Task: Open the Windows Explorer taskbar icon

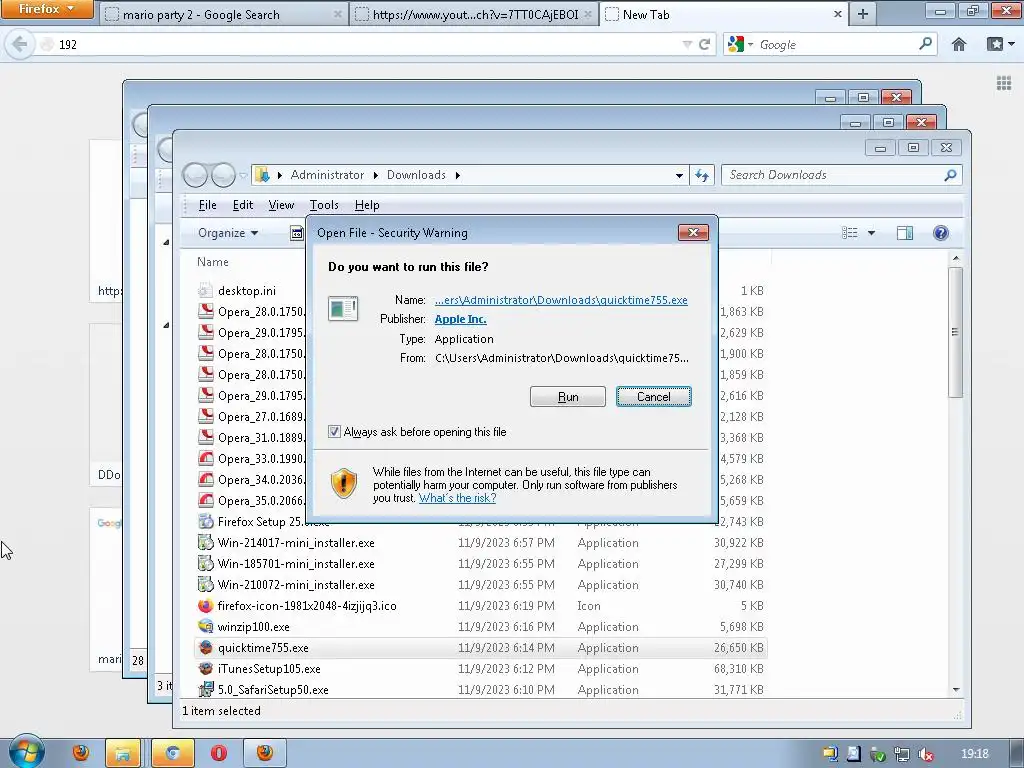Action: [123, 753]
